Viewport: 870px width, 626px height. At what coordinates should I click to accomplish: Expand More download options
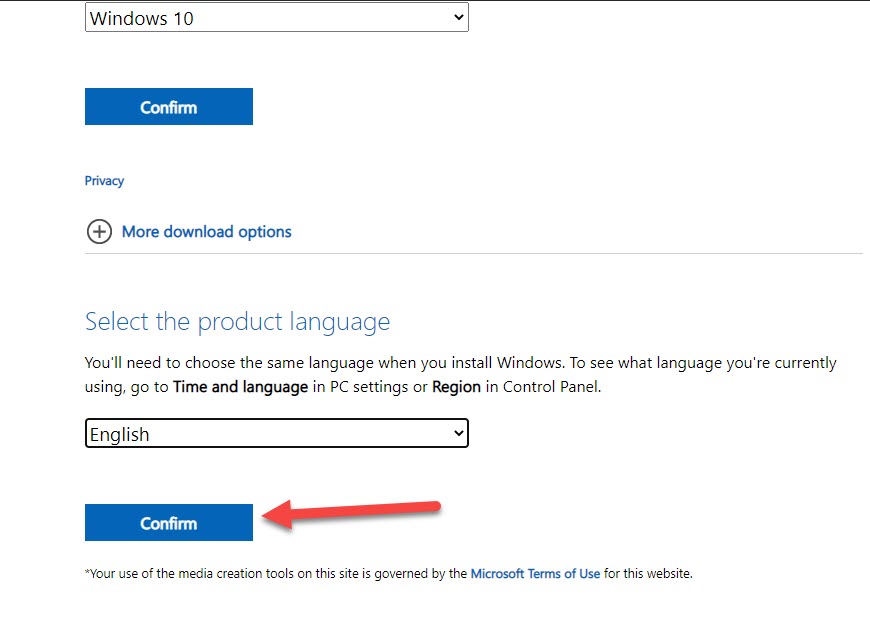(x=206, y=232)
